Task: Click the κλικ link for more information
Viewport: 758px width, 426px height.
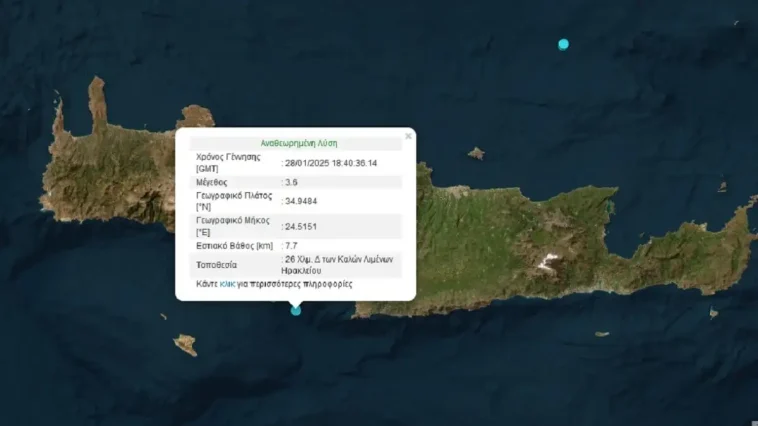Action: click(x=230, y=284)
